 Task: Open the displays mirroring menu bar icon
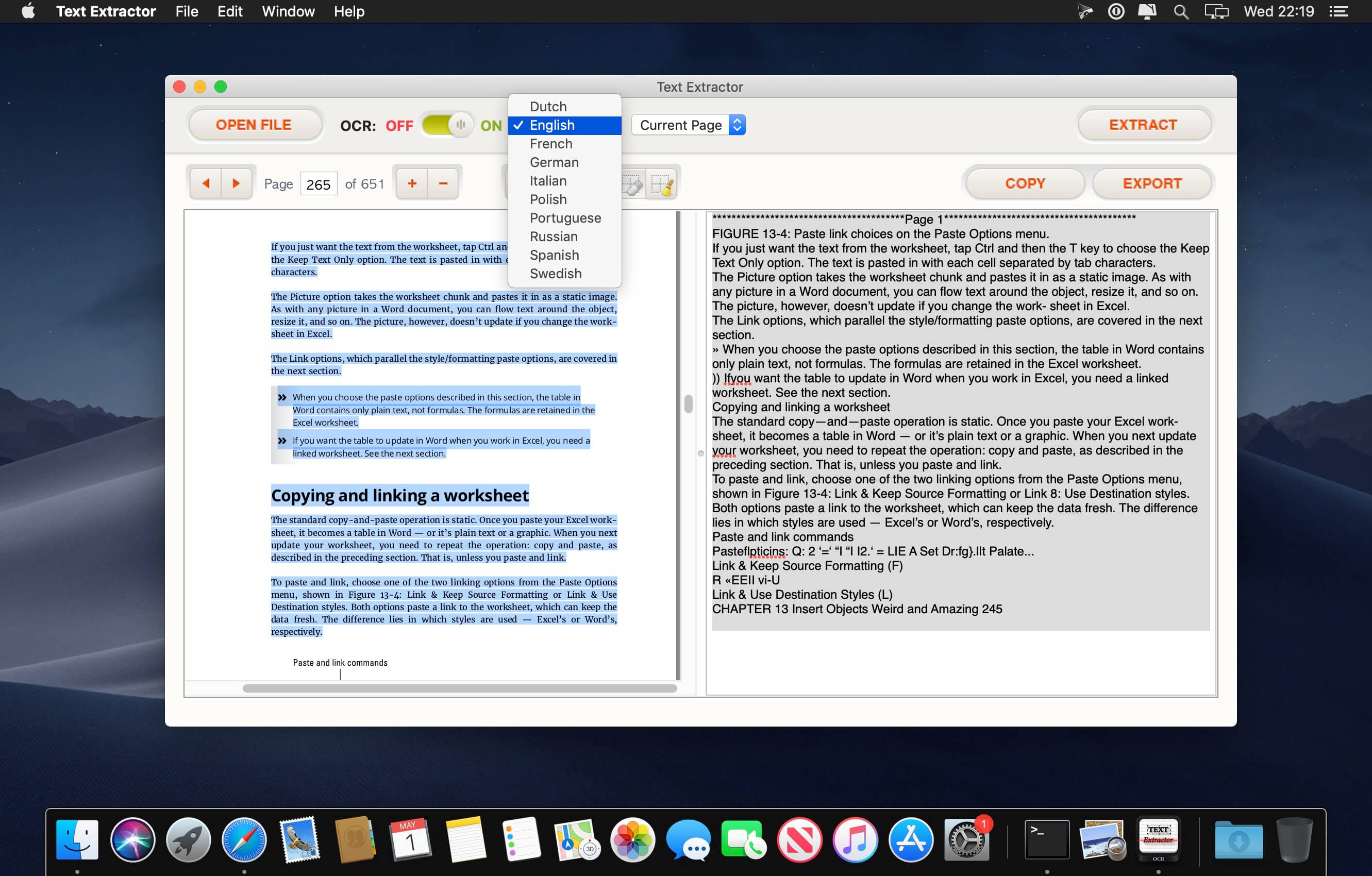1216,11
